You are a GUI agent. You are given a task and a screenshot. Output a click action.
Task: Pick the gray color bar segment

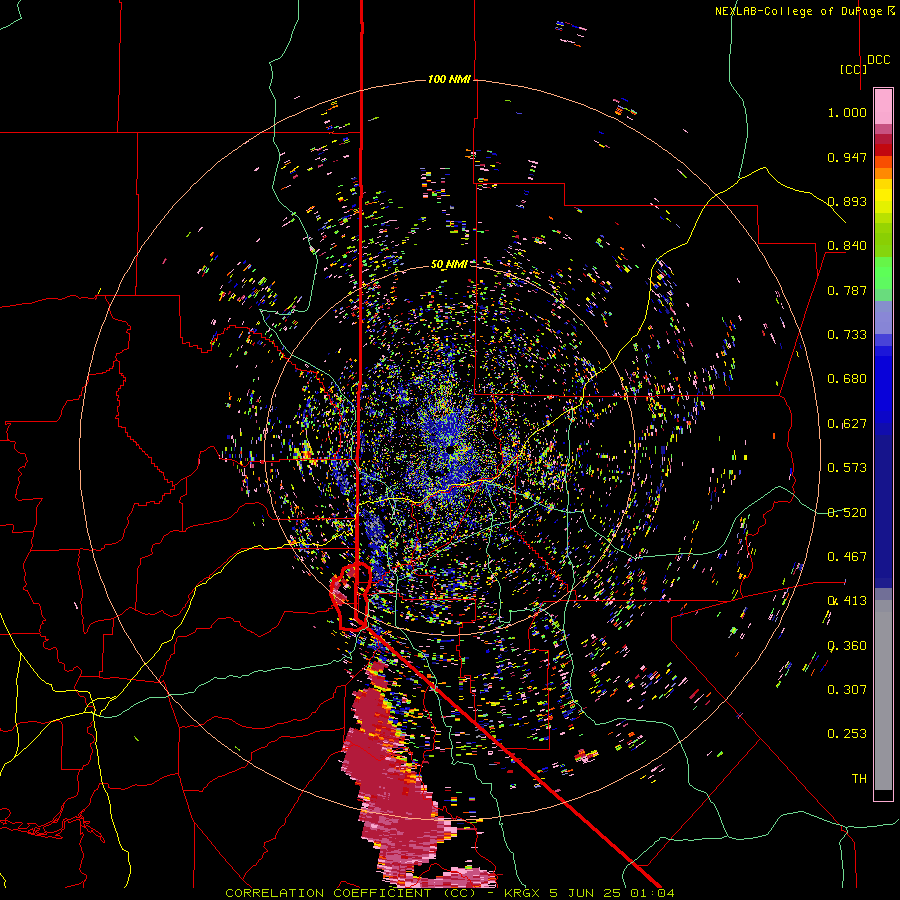[883, 695]
